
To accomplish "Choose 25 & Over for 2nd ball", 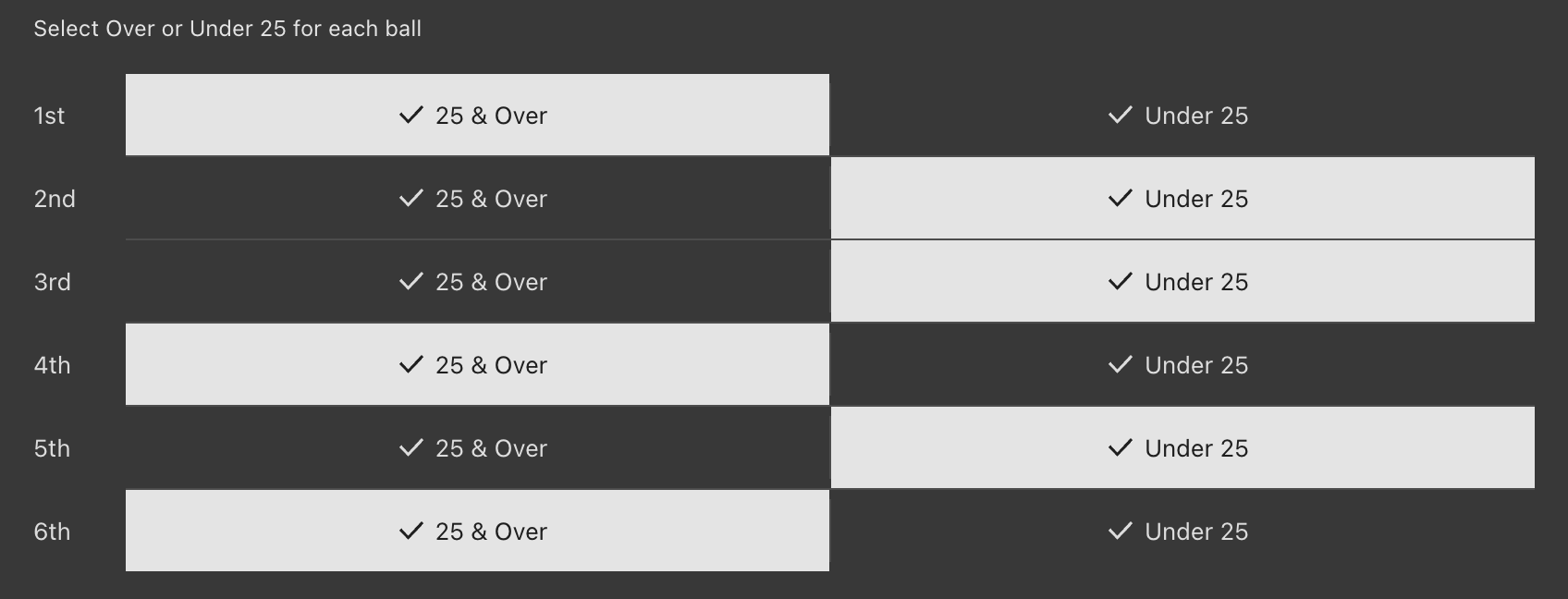I will click(477, 199).
